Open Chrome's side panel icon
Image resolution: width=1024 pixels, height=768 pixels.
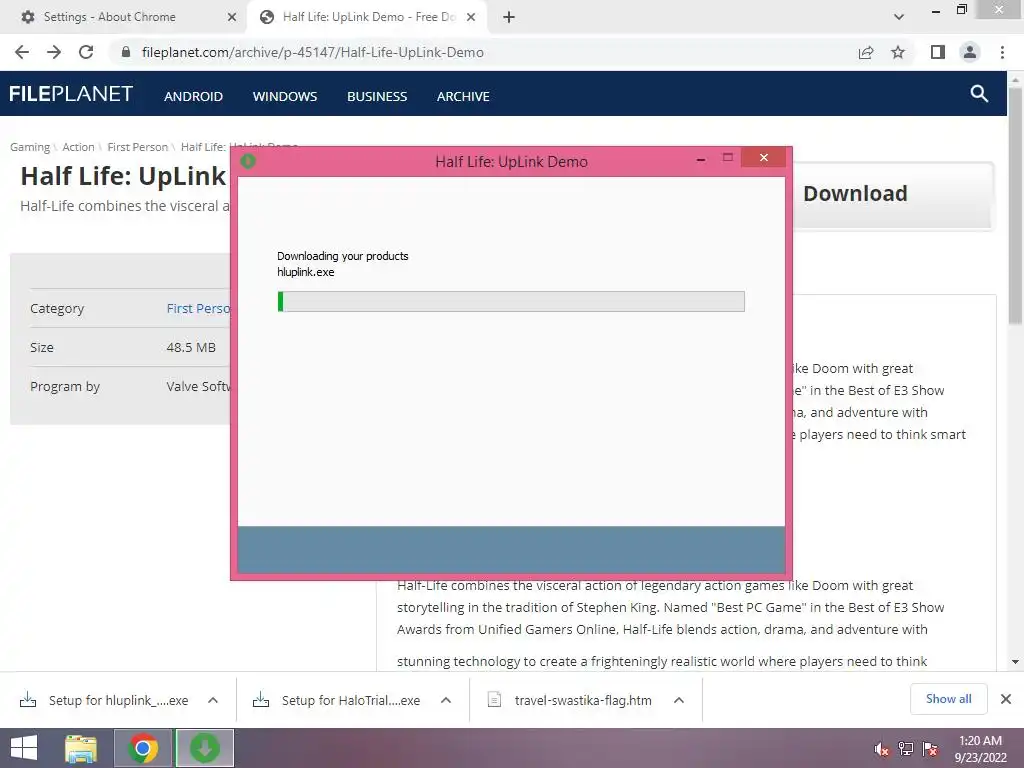tap(938, 52)
